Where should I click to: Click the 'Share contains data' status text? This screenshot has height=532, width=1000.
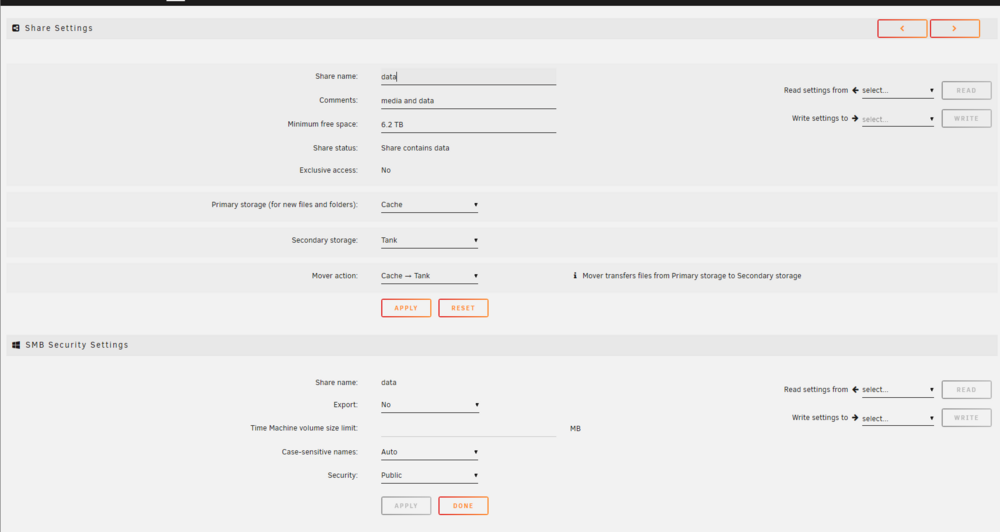tap(415, 148)
